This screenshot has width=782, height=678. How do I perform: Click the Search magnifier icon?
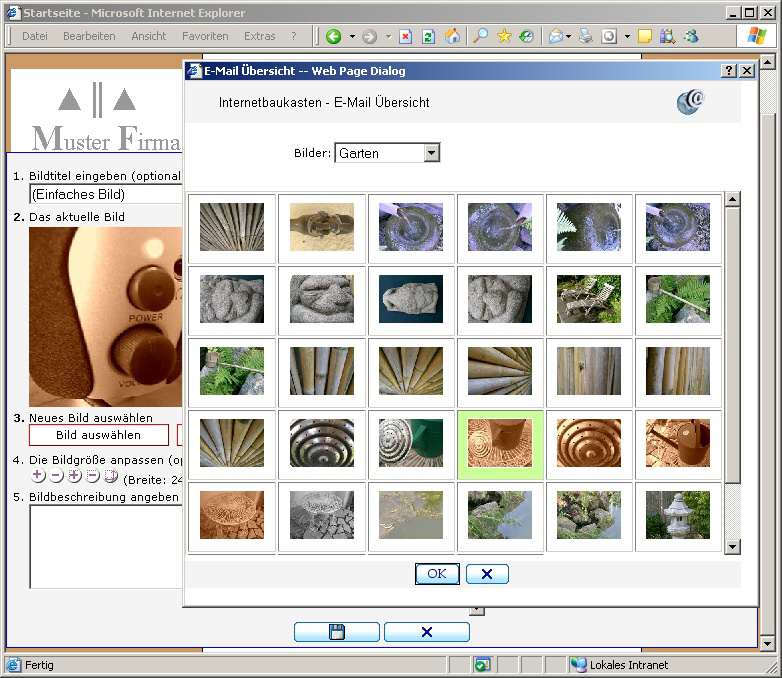pyautogui.click(x=481, y=36)
